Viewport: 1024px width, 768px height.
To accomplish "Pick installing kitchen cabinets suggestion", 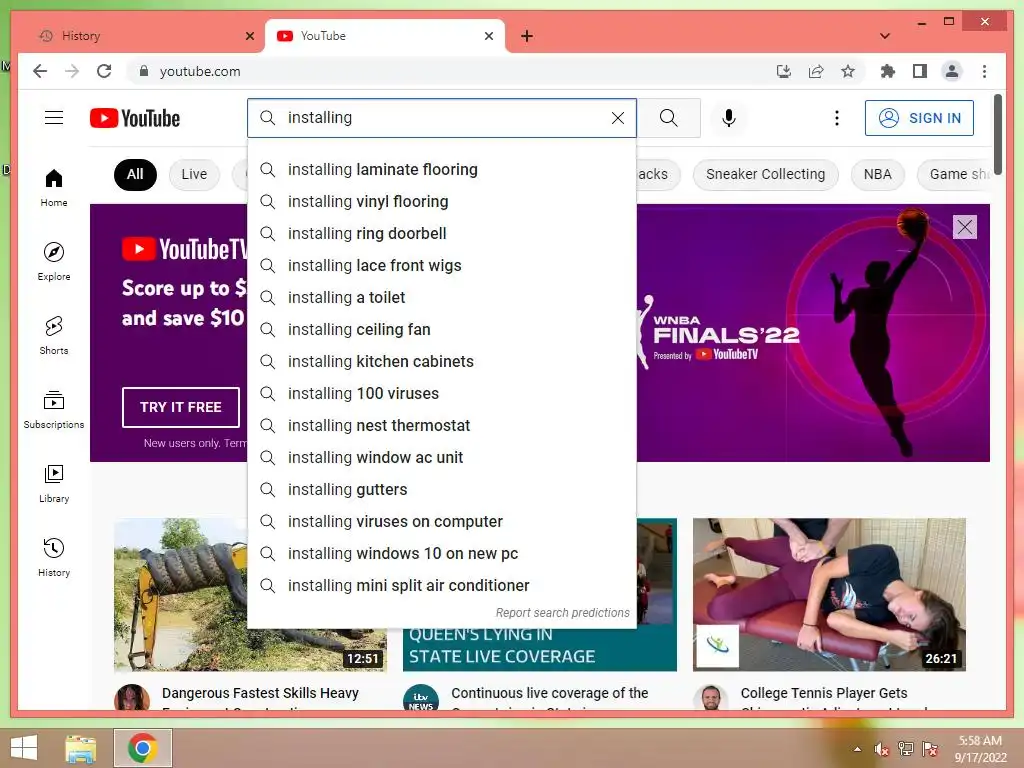I will 442,362.
